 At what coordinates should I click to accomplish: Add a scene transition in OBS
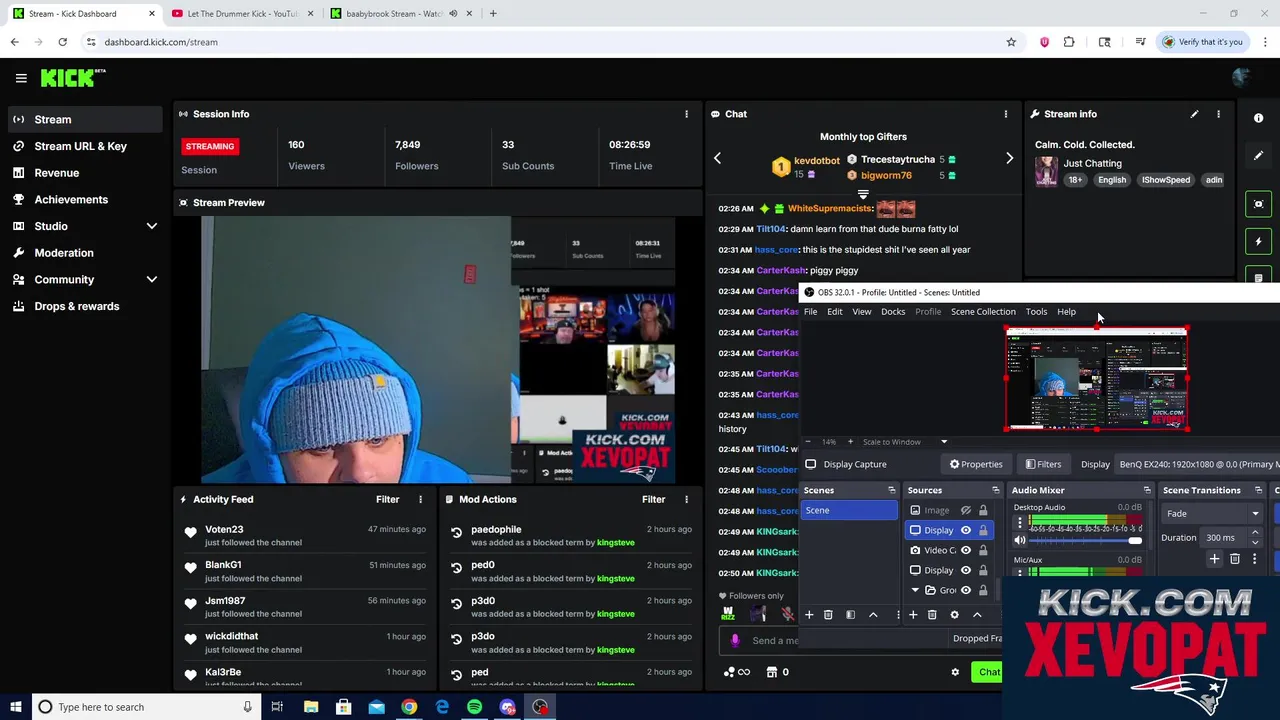click(1214, 559)
